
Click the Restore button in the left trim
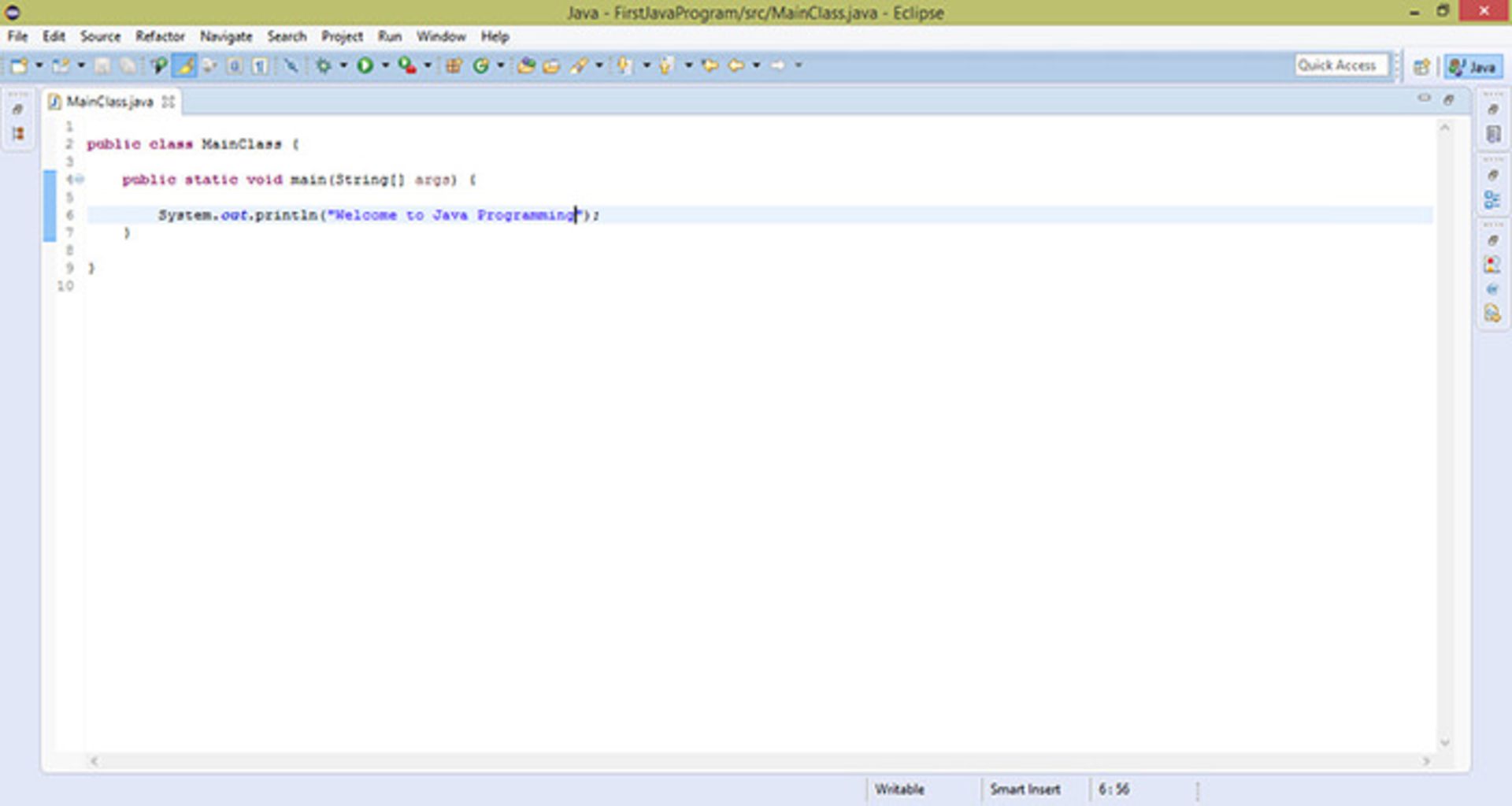[17, 110]
